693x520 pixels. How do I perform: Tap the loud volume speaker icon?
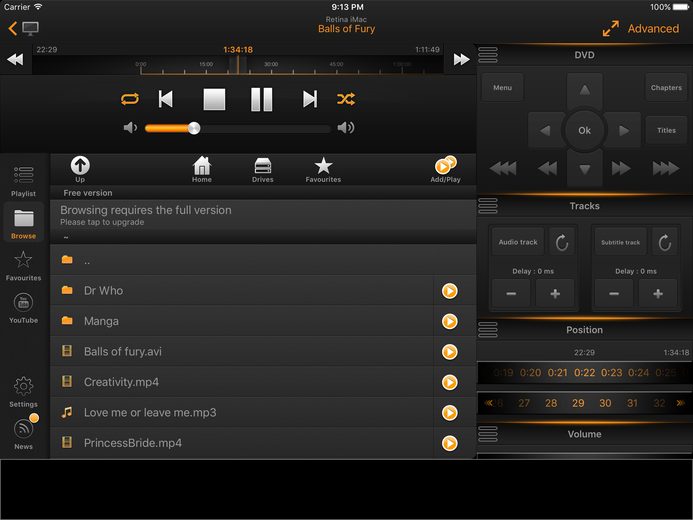346,128
